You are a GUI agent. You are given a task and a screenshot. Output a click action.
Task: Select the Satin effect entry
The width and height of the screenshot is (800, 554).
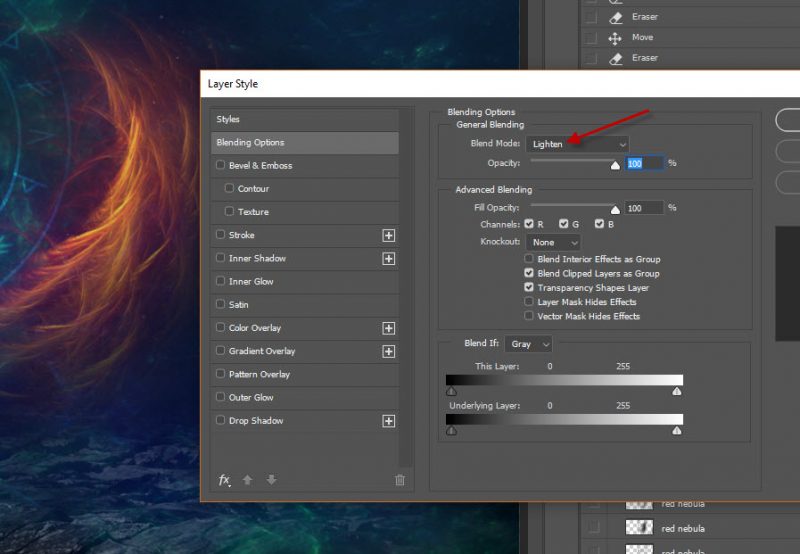(x=238, y=305)
